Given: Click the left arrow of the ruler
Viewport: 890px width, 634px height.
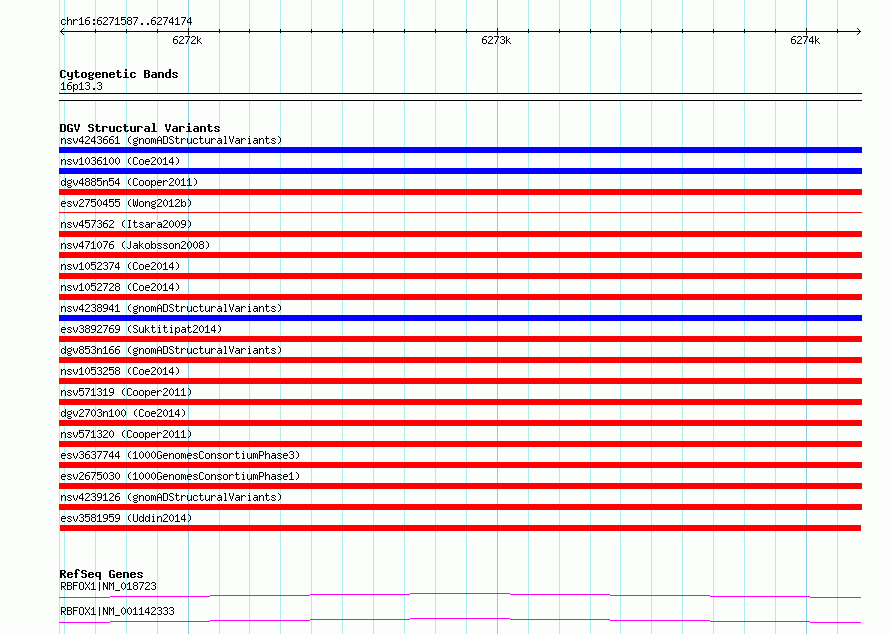Looking at the screenshot, I should point(62,32).
